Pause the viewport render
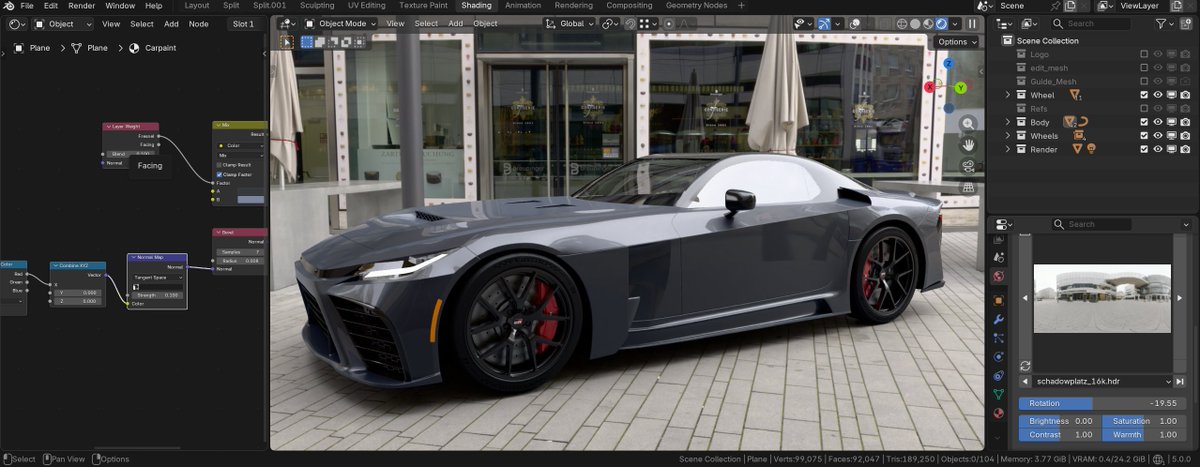This screenshot has width=1200, height=467. pyautogui.click(x=972, y=23)
